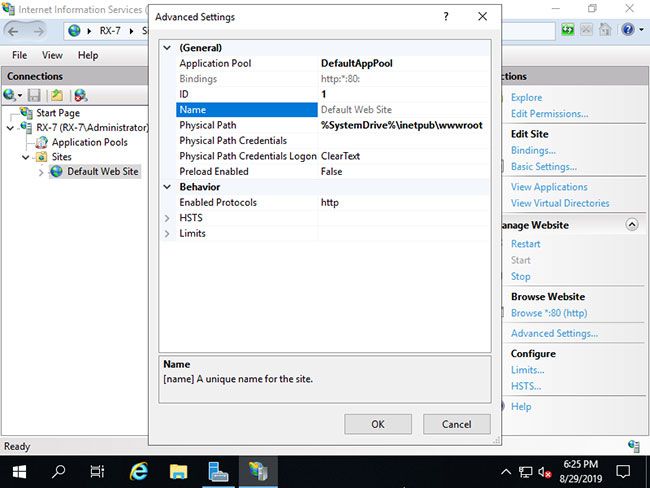The width and height of the screenshot is (650, 488).
Task: Click the DefaultAppPool value field
Action: point(403,63)
